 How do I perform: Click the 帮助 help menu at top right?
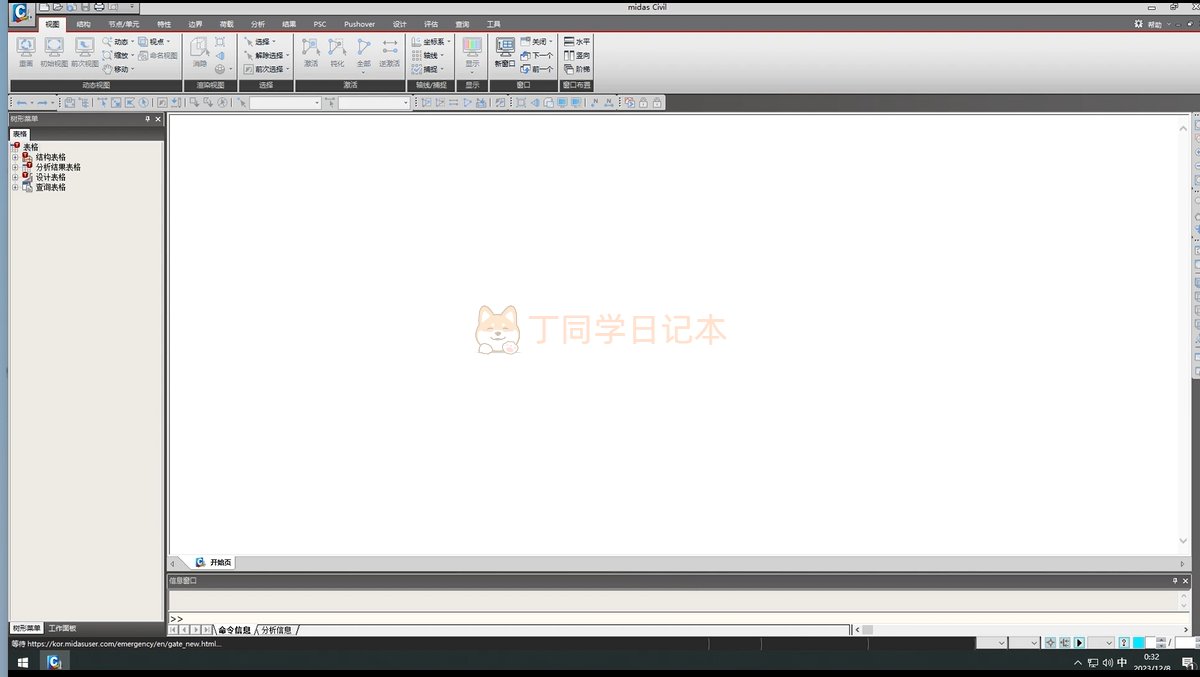(x=1155, y=24)
